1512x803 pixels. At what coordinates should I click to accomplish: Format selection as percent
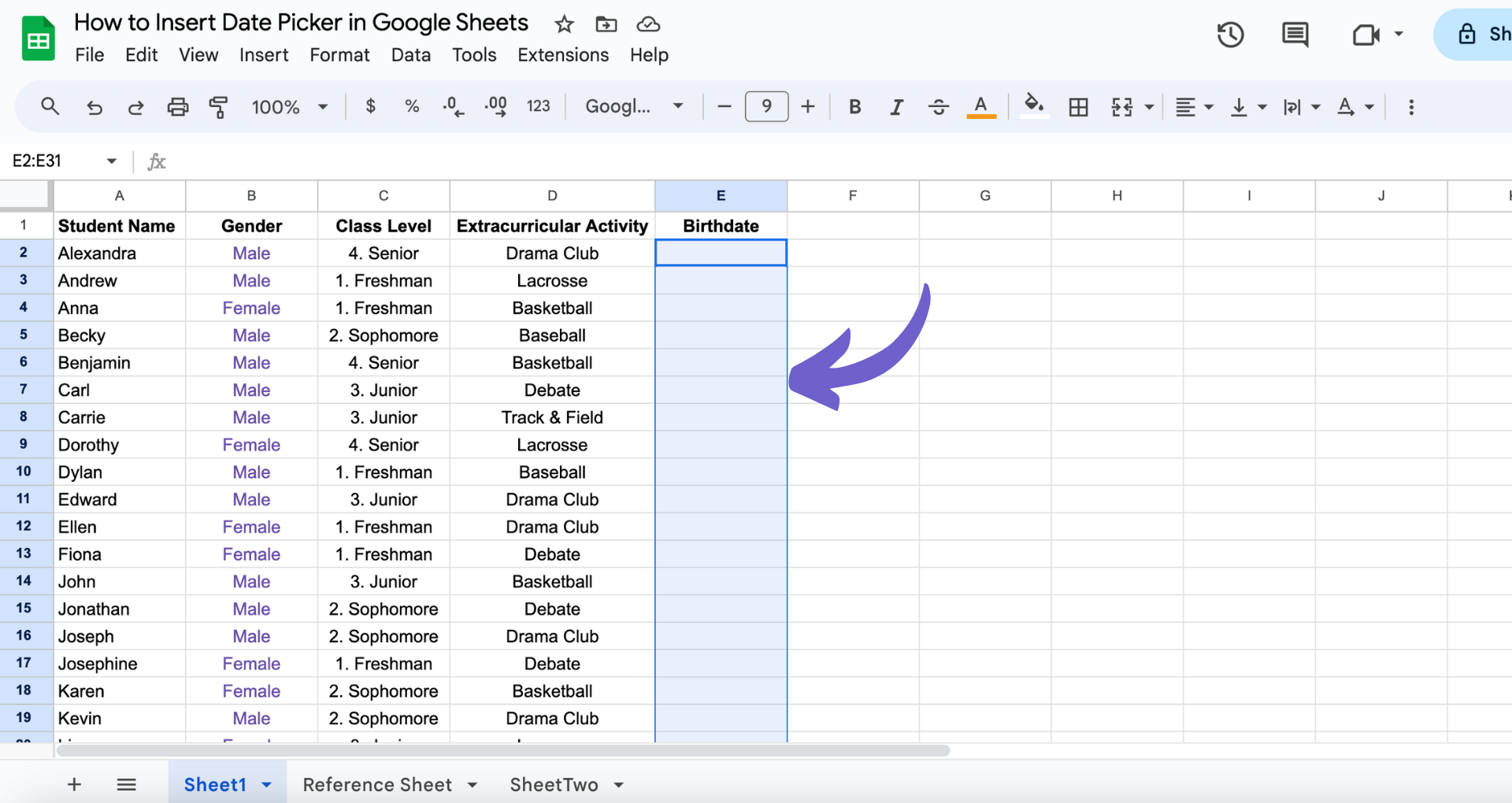[x=412, y=106]
